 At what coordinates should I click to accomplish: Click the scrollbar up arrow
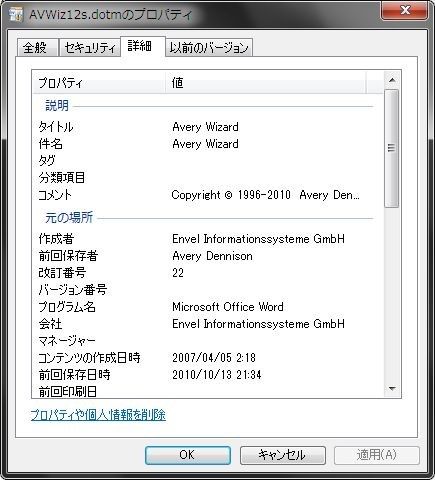click(x=392, y=80)
